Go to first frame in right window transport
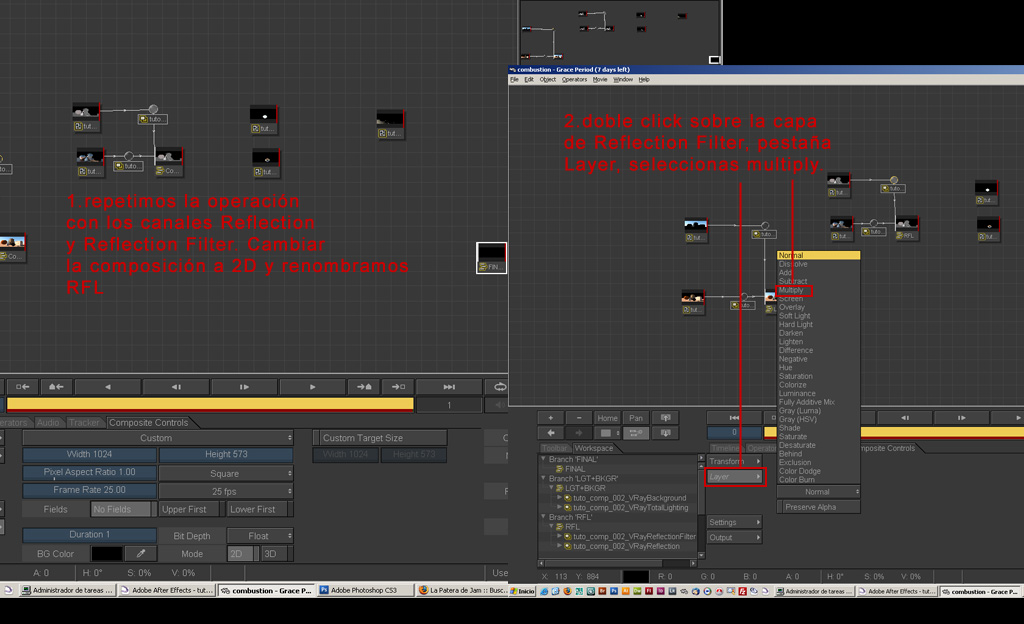 pyautogui.click(x=734, y=418)
